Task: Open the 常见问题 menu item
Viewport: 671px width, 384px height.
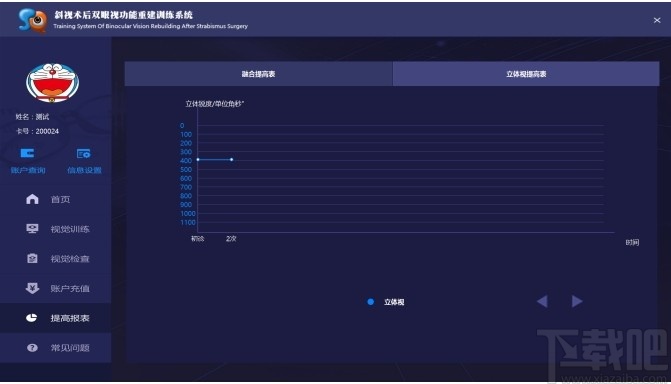Action: (x=56, y=348)
